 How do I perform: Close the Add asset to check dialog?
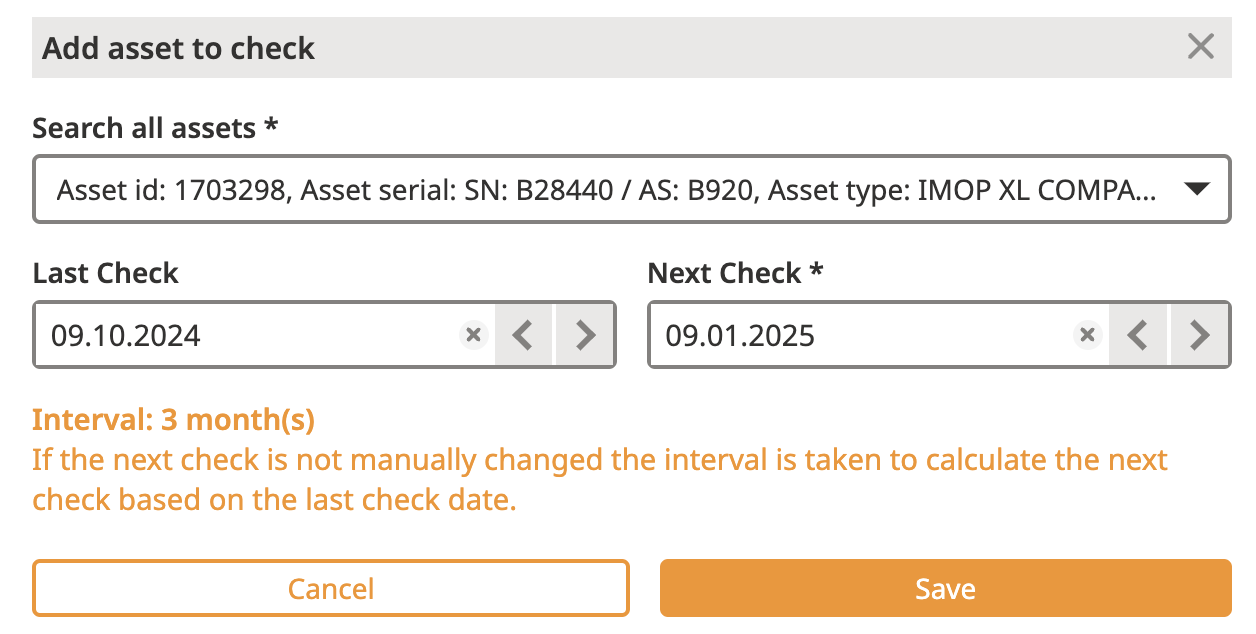(1200, 47)
